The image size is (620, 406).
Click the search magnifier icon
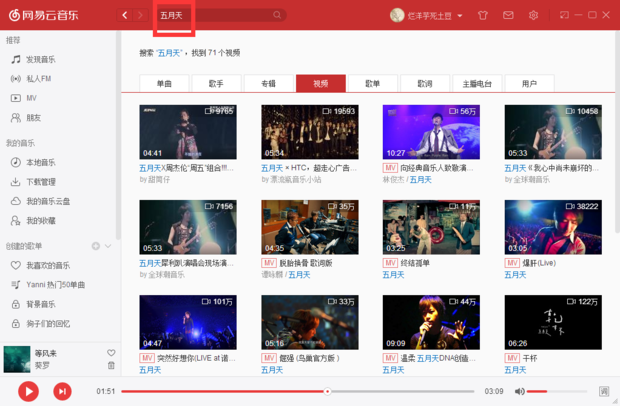pos(277,15)
